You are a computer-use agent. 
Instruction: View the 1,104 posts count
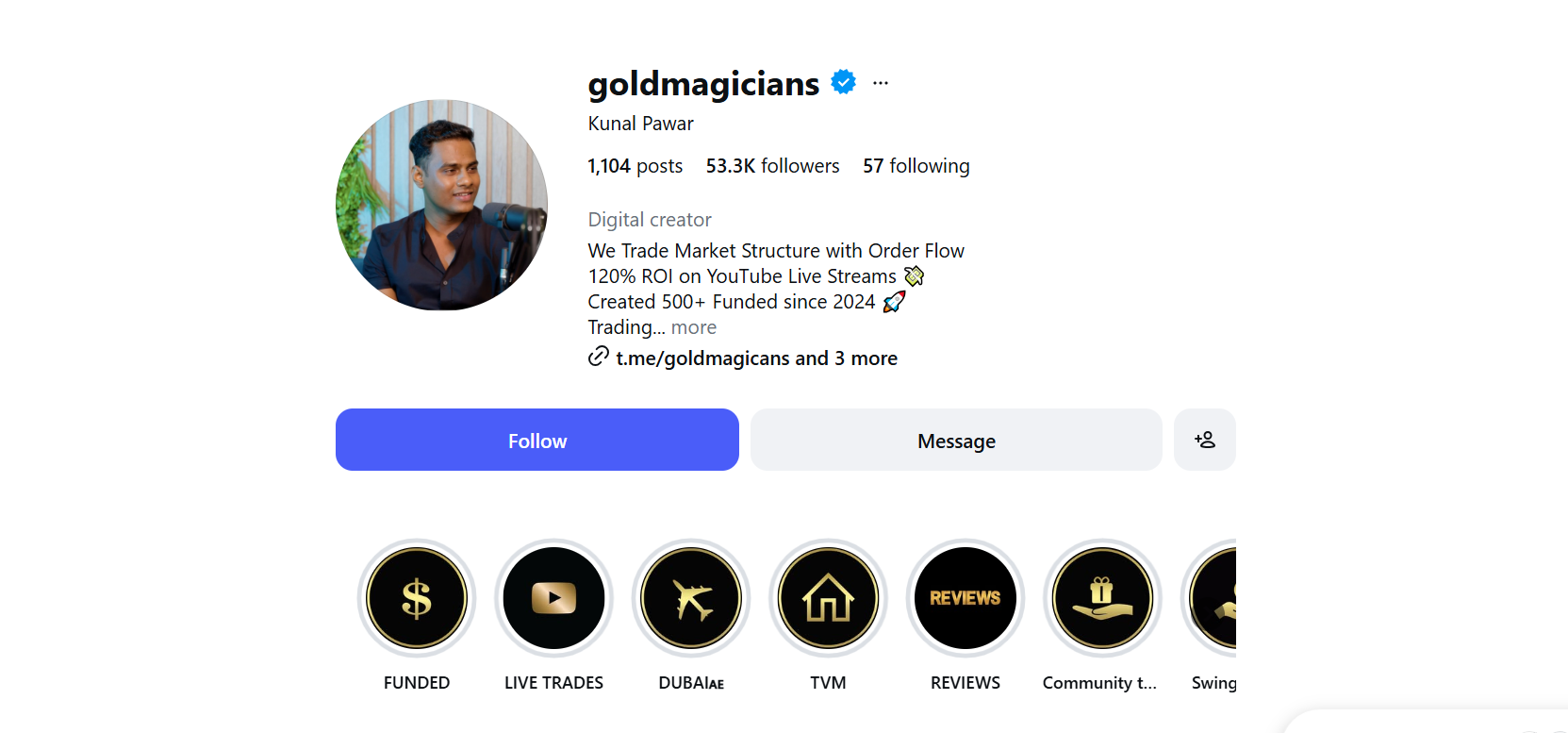635,165
